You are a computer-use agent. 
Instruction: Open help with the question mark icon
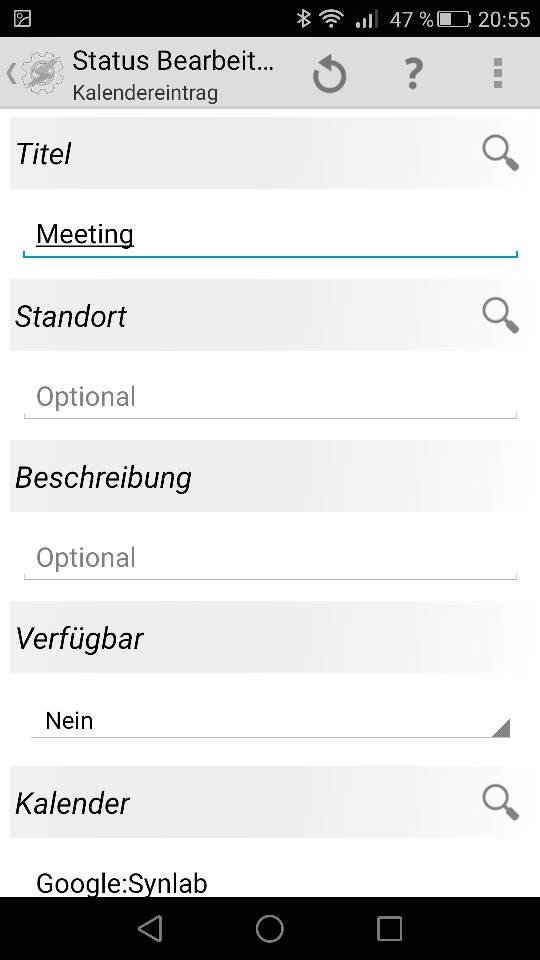[x=414, y=73]
